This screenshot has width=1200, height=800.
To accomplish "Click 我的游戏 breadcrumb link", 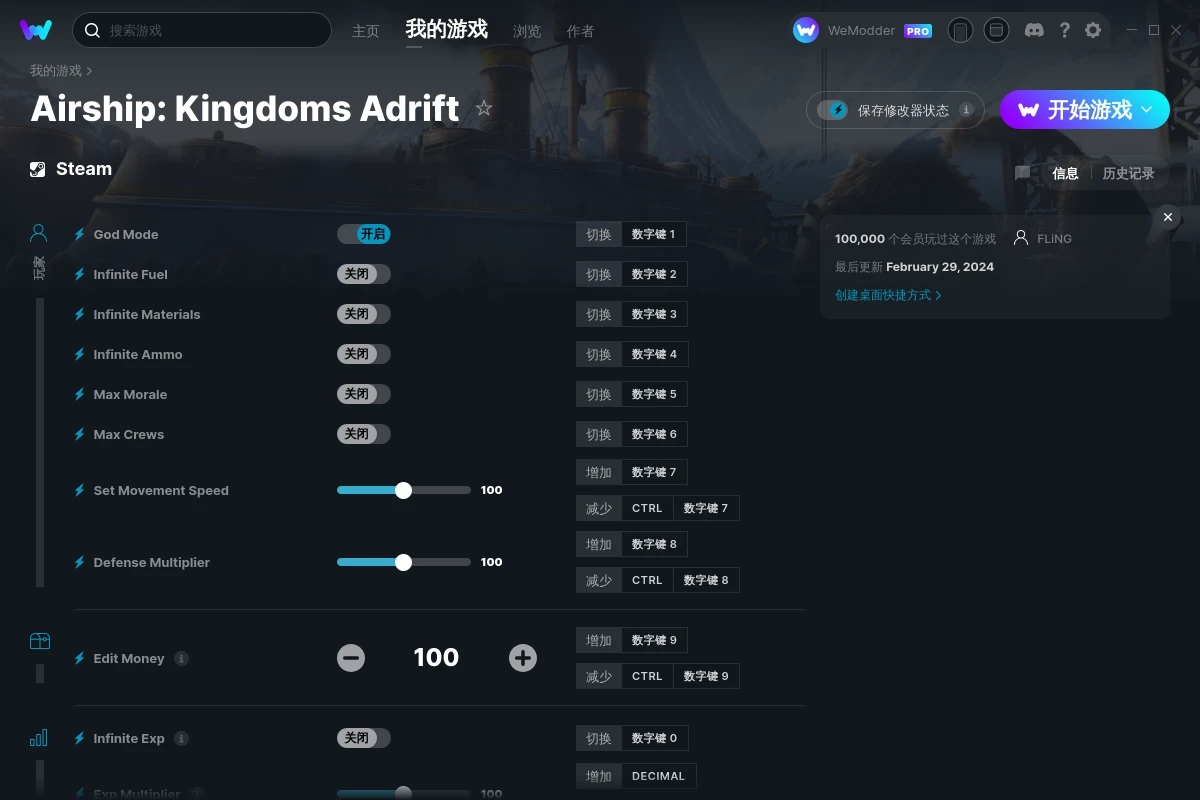I will pyautogui.click(x=56, y=70).
